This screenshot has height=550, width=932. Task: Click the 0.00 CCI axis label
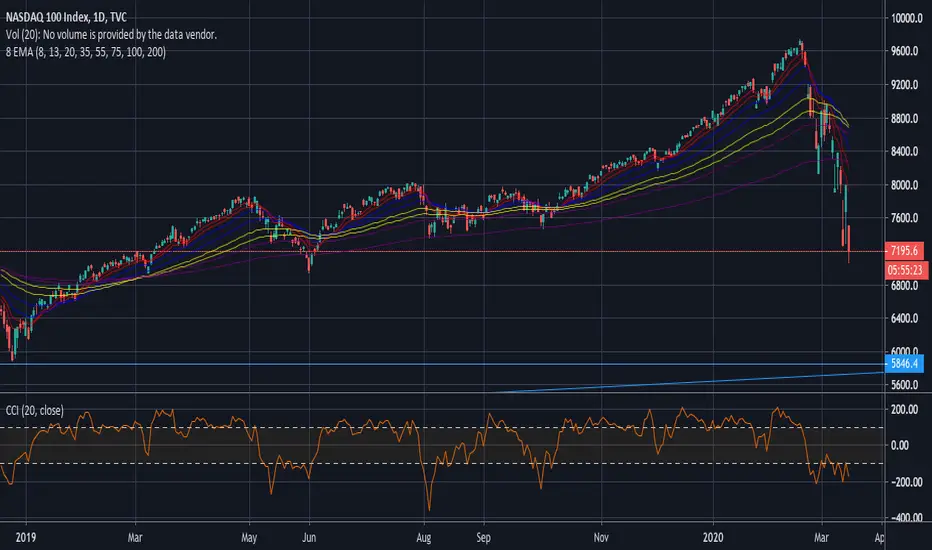[900, 445]
